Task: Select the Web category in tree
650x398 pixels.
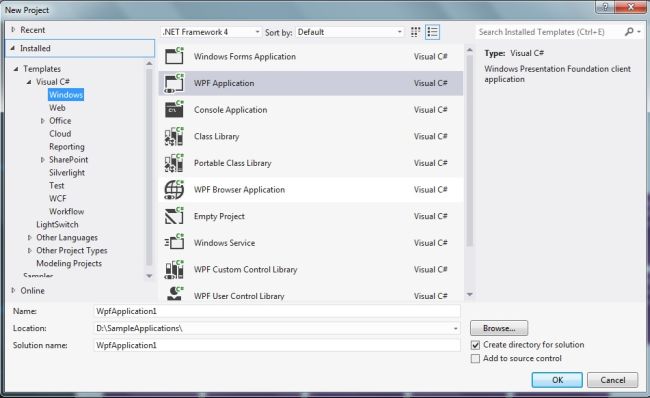Action: point(57,108)
